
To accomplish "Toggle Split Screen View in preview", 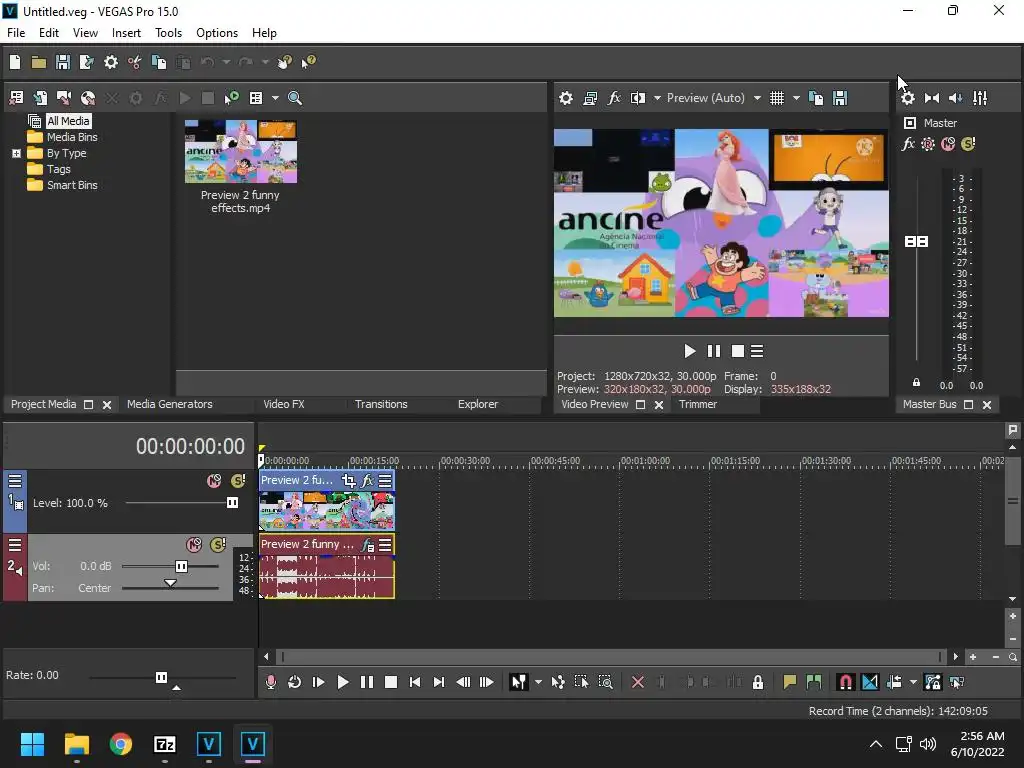I will tap(637, 98).
